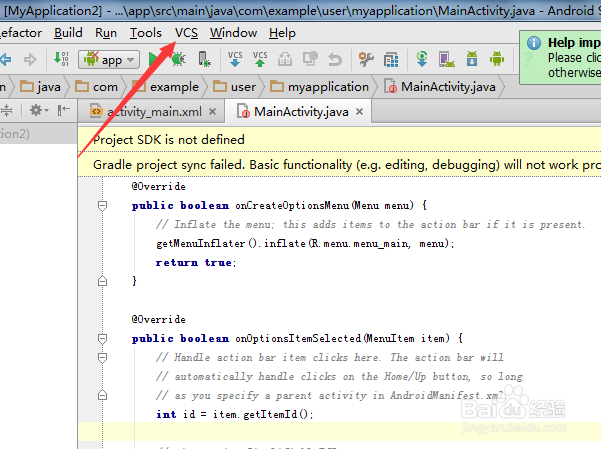Screen dimensions: 601x449
Task: Click the Forward navigation arrow
Action: tap(30, 59)
